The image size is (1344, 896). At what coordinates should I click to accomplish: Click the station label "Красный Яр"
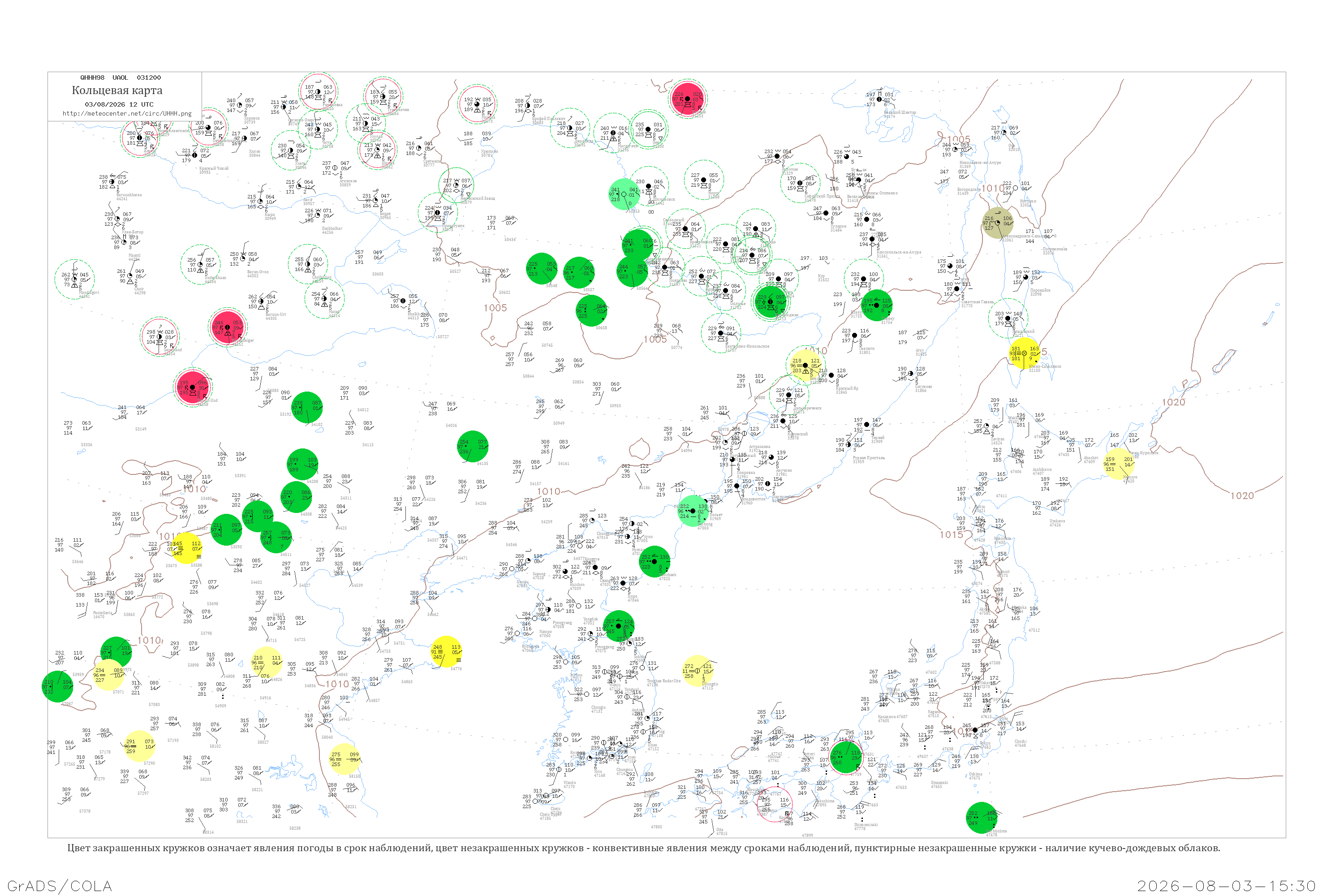(848, 388)
